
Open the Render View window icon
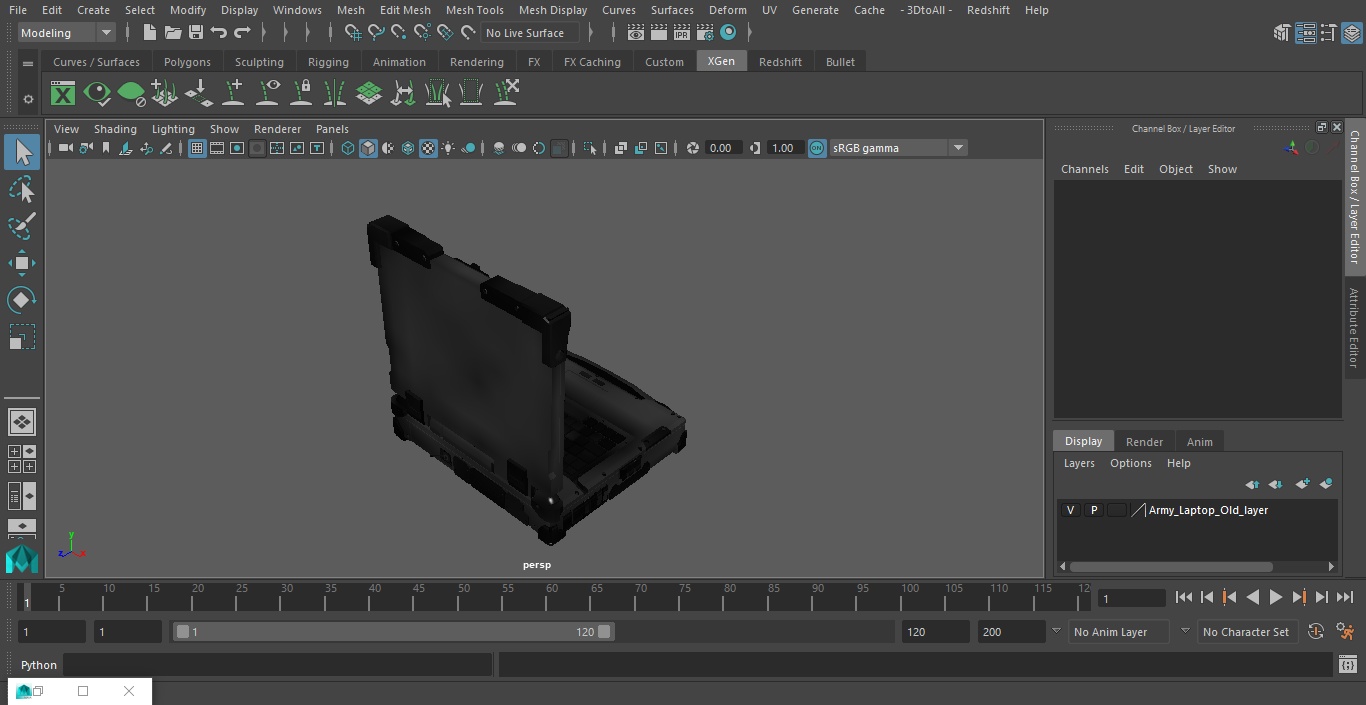(x=636, y=33)
